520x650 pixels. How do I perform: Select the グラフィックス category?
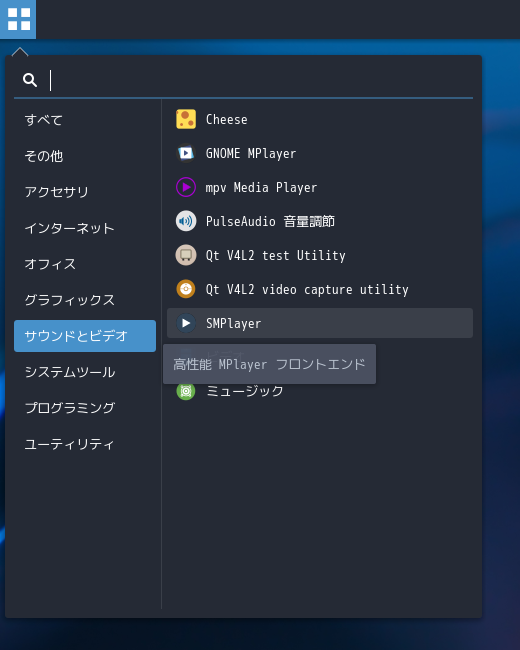pyautogui.click(x=85, y=300)
